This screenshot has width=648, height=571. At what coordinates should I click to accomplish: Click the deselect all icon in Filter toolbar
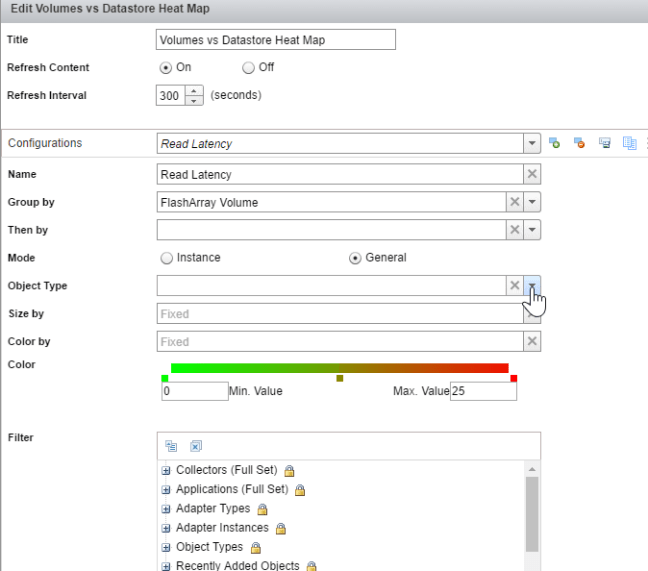pyautogui.click(x=196, y=446)
